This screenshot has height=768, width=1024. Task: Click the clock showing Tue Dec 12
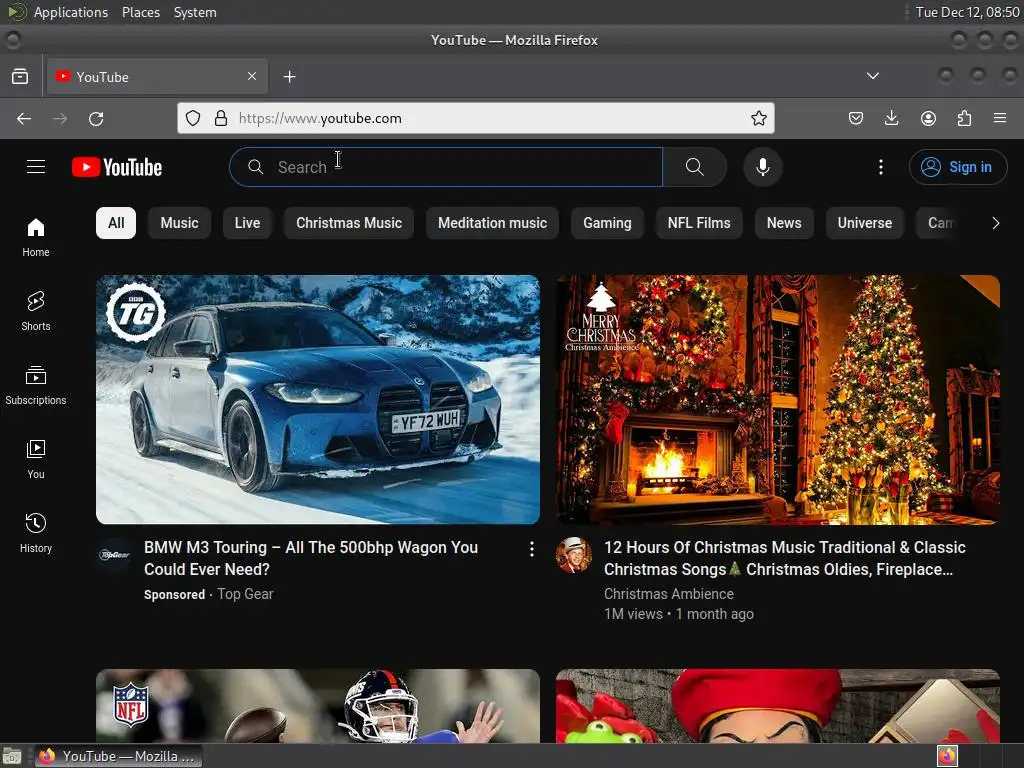(967, 12)
